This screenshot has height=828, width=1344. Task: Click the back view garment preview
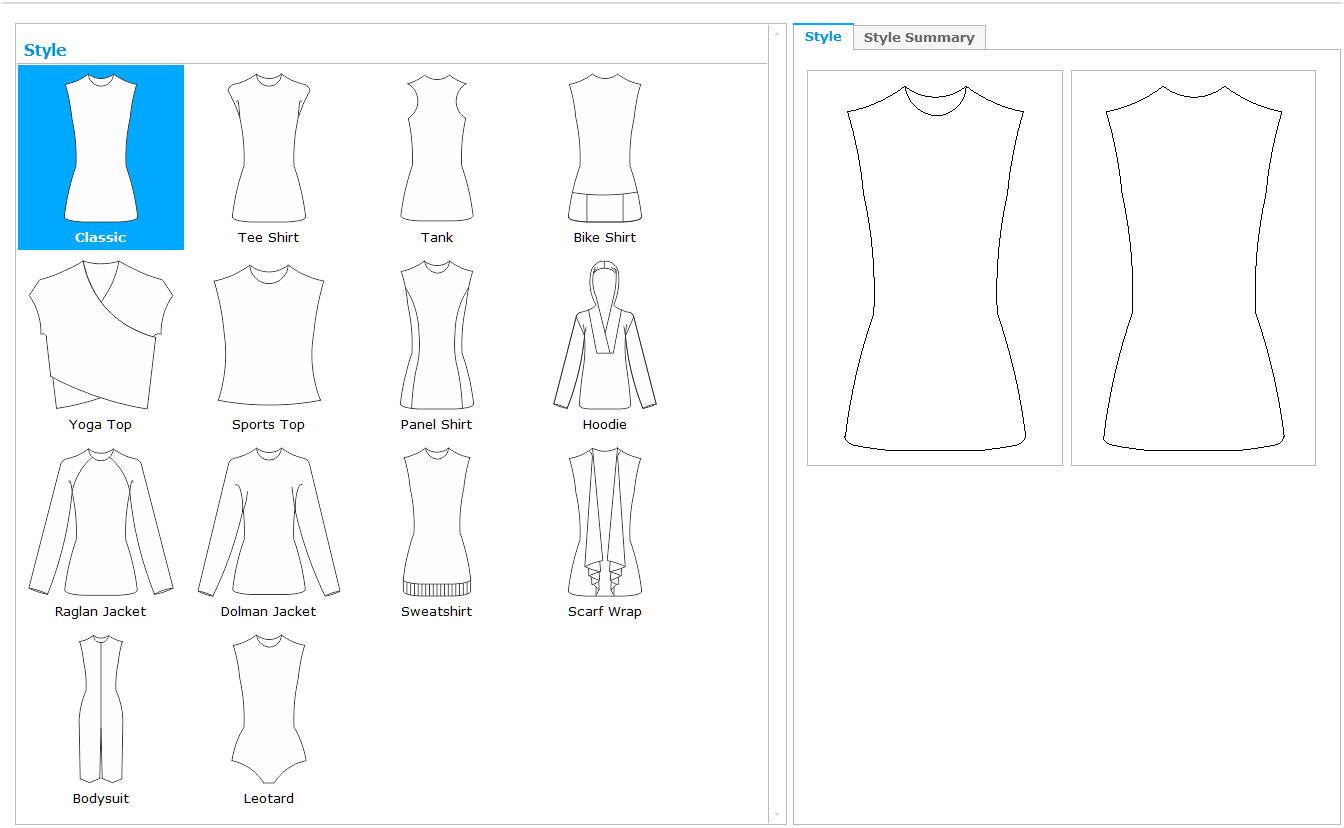coord(1193,268)
